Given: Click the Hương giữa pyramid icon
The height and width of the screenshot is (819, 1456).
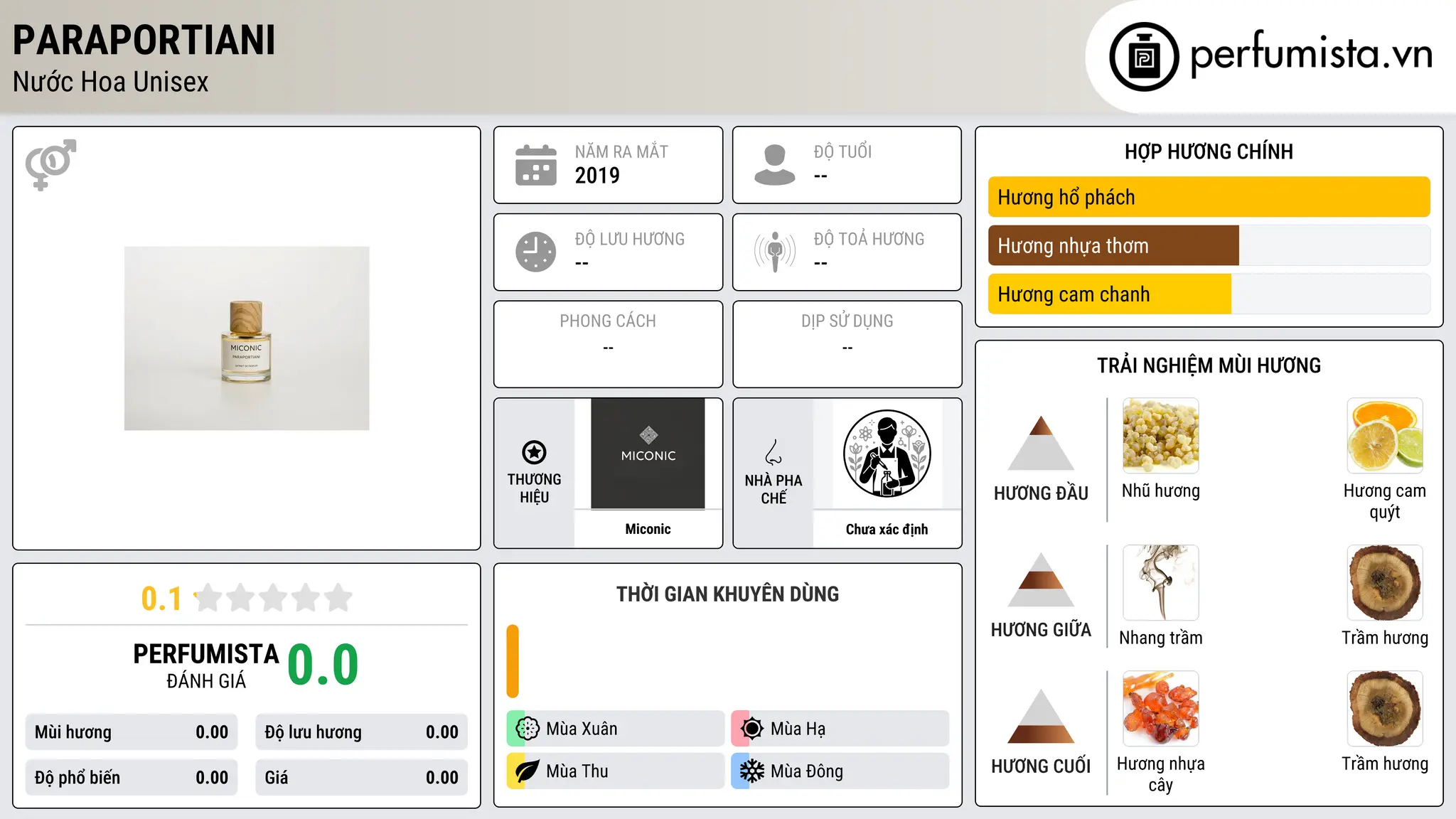Looking at the screenshot, I should pos(1041,579).
